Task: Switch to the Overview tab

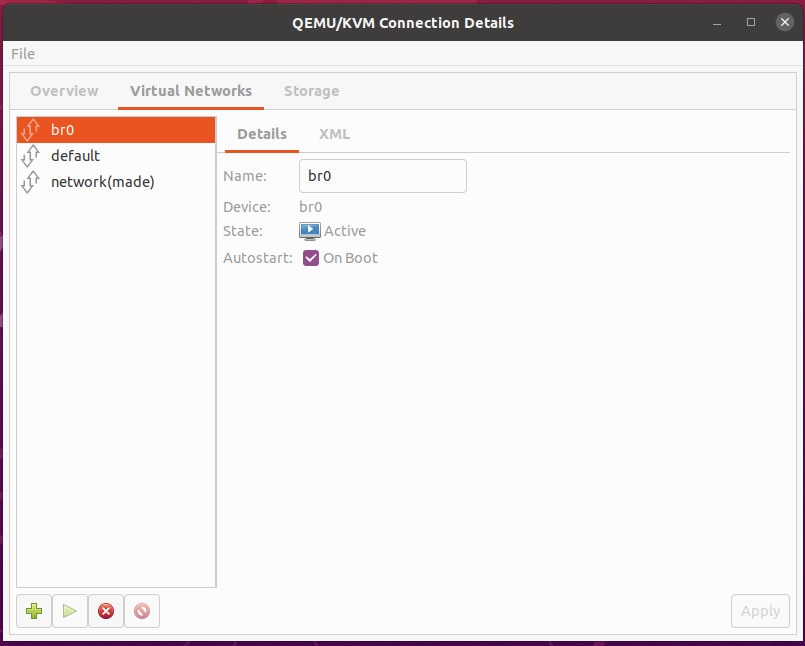Action: (64, 91)
